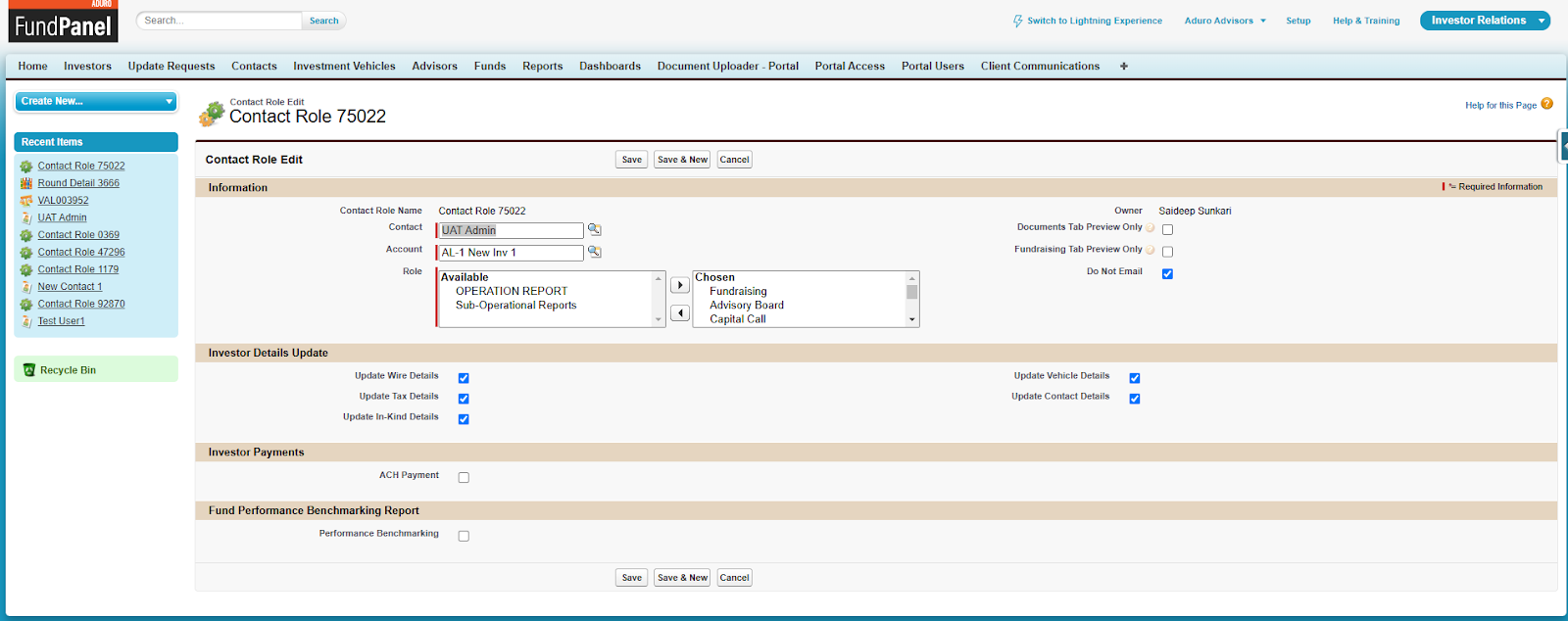Image resolution: width=1568 pixels, height=621 pixels.
Task: Click up arrow of Chosen roles list
Action: tap(912, 278)
